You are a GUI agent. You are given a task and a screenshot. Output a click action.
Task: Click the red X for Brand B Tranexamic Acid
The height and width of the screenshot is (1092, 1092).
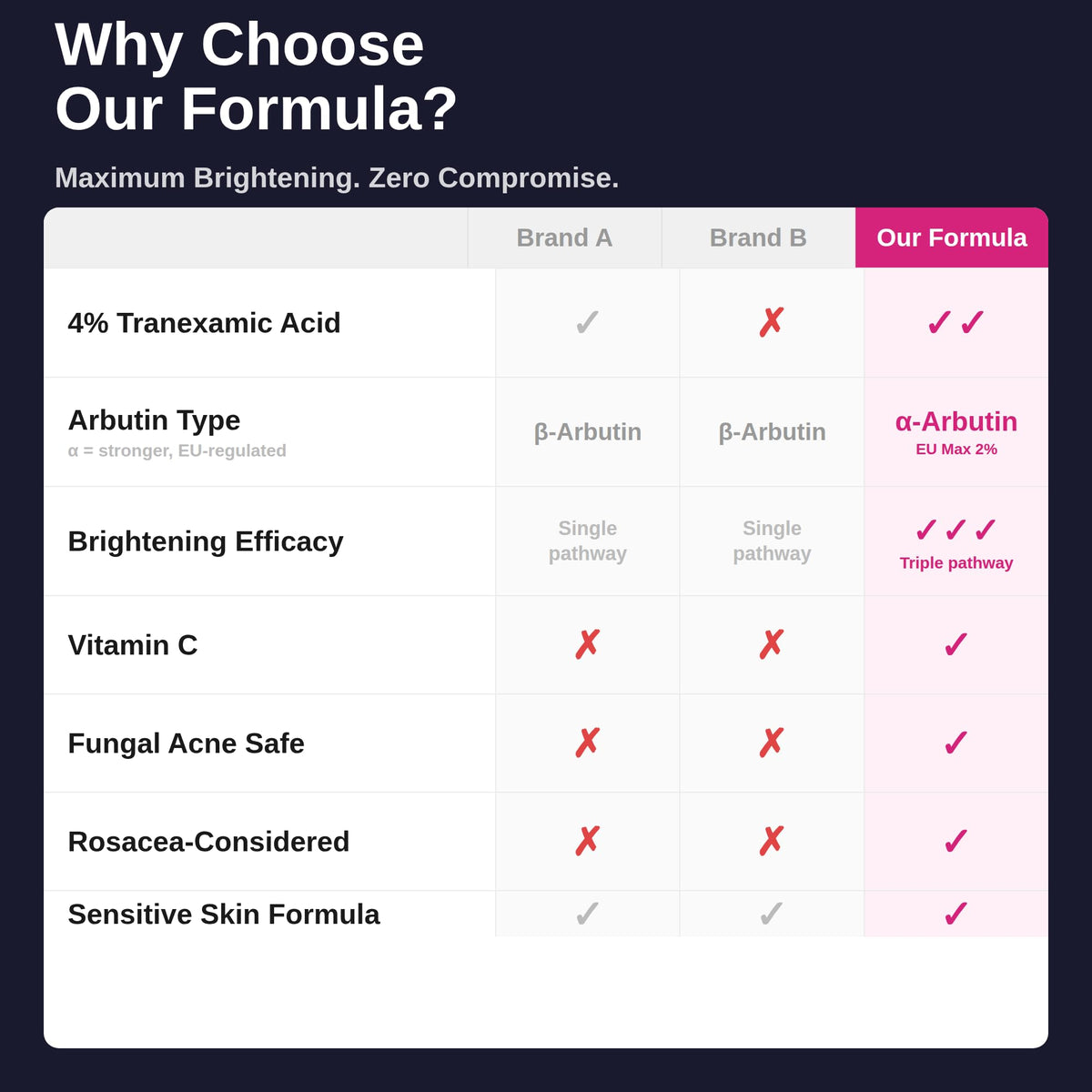coord(772,323)
